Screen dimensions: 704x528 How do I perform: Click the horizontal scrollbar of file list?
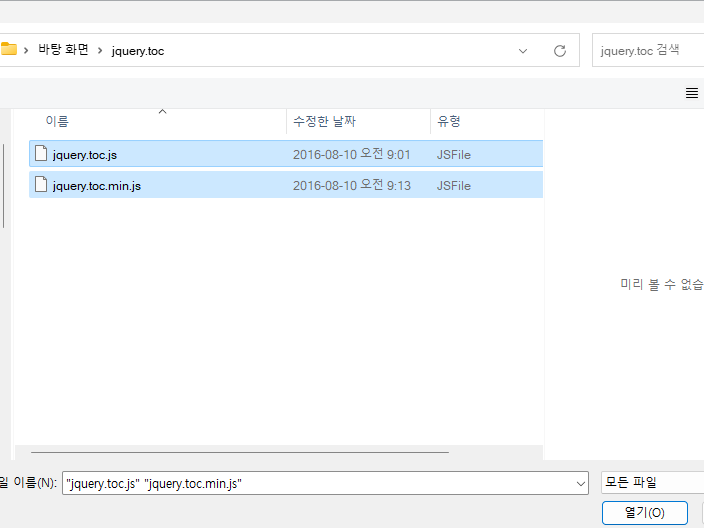240,452
